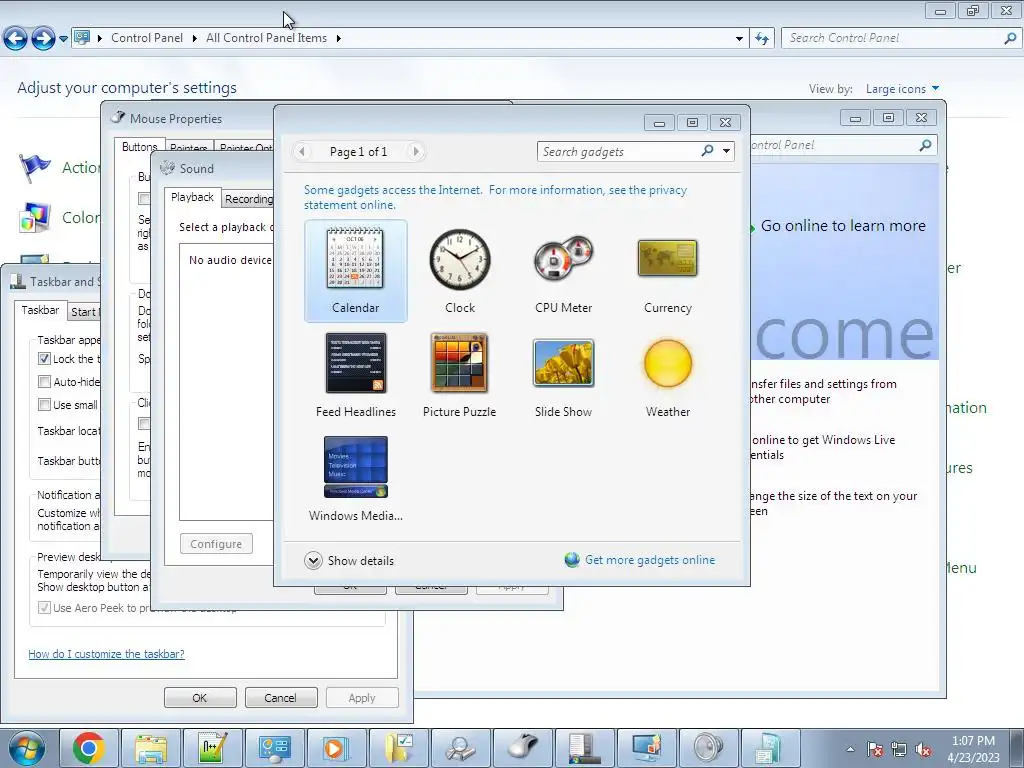Viewport: 1024px width, 768px height.
Task: Open the Start menu orb
Action: click(27, 748)
